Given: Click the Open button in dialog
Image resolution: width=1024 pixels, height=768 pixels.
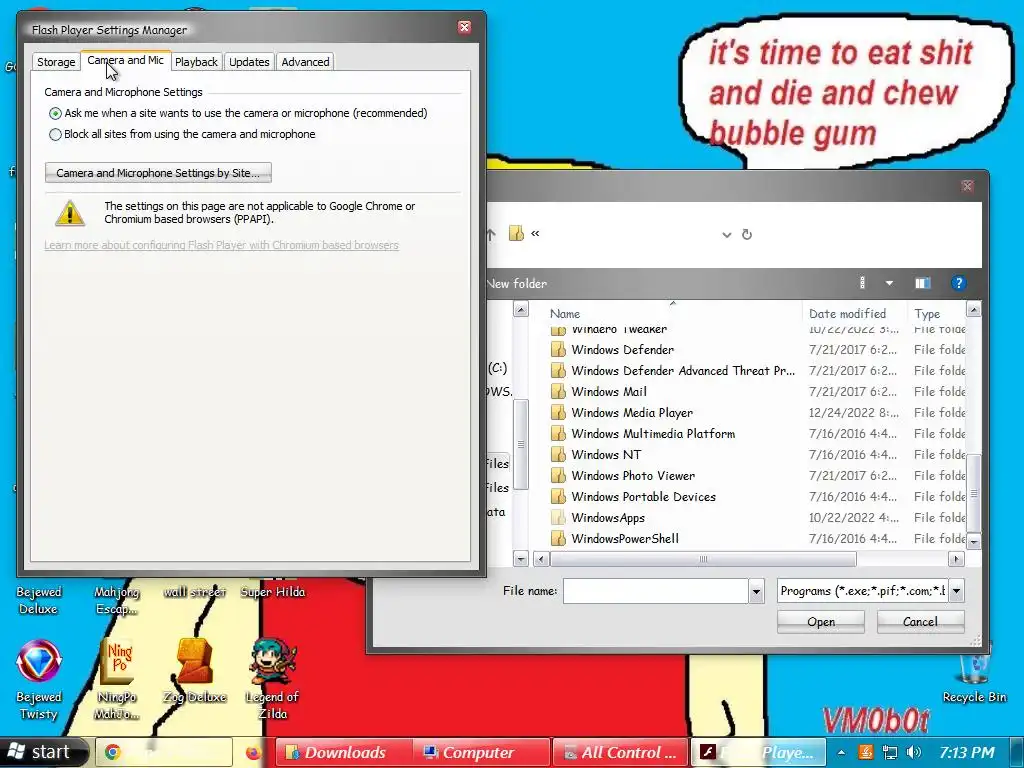Looking at the screenshot, I should click(821, 622).
